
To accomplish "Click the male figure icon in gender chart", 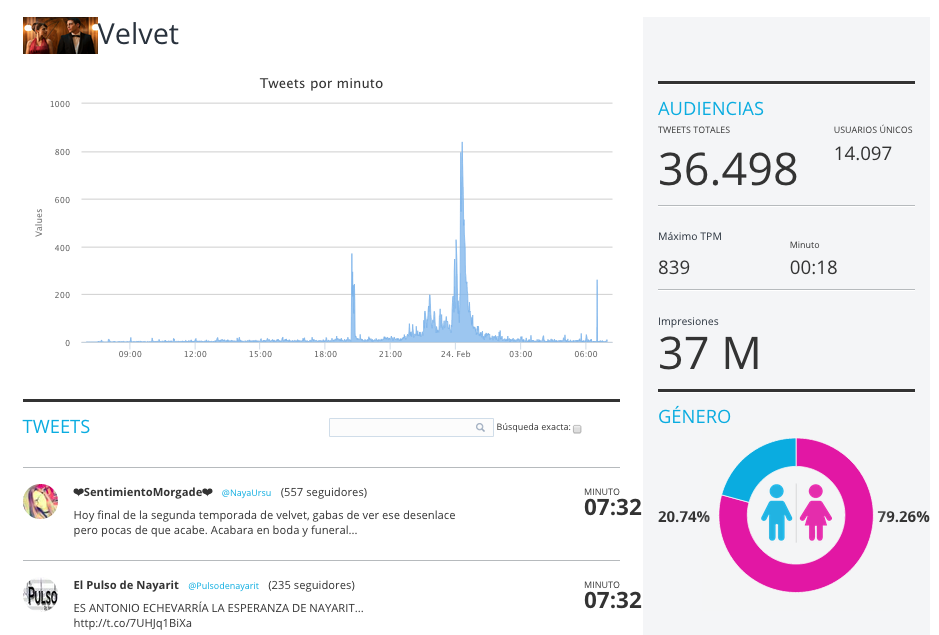I will 776,513.
